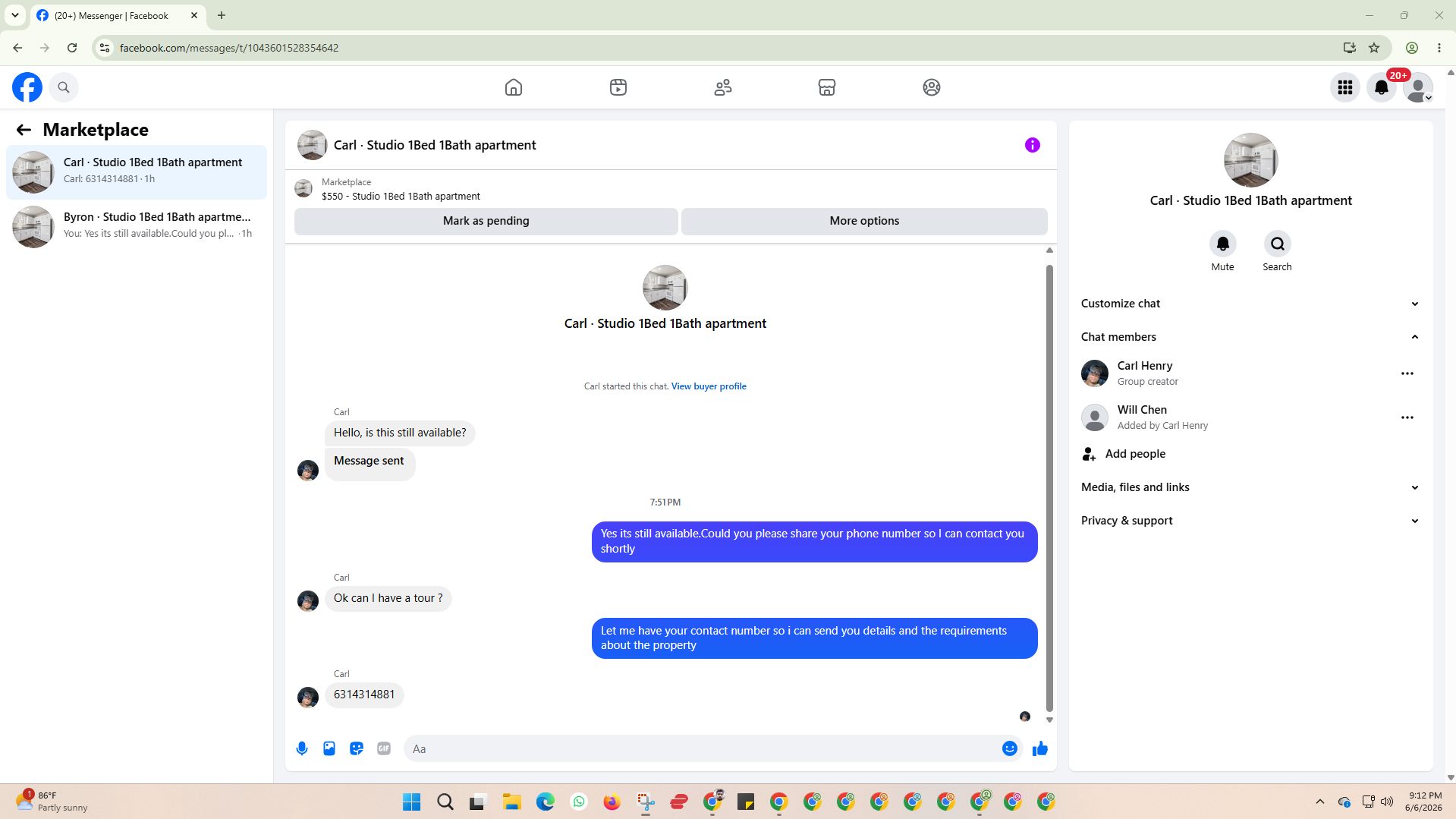Click the address bar URL
1456x819 pixels.
(x=229, y=48)
